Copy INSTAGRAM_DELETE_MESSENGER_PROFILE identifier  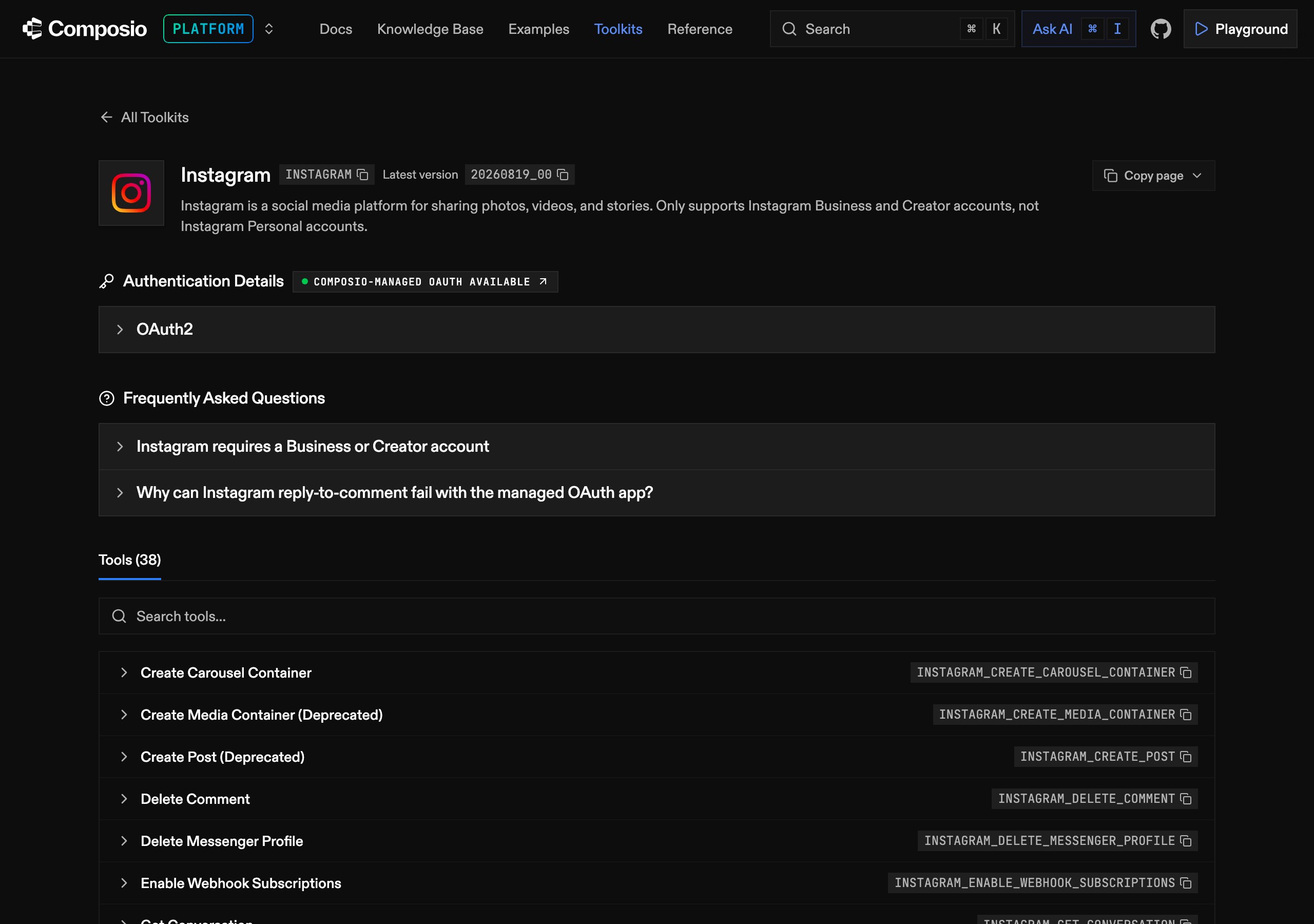1186,841
